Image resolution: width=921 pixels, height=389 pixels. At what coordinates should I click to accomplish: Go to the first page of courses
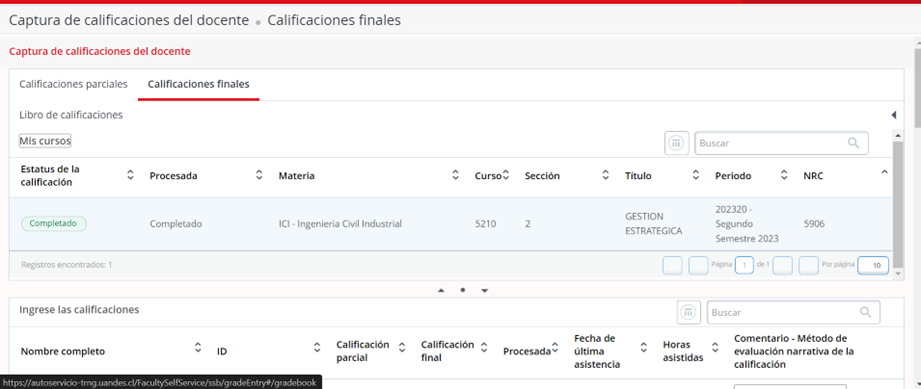673,266
